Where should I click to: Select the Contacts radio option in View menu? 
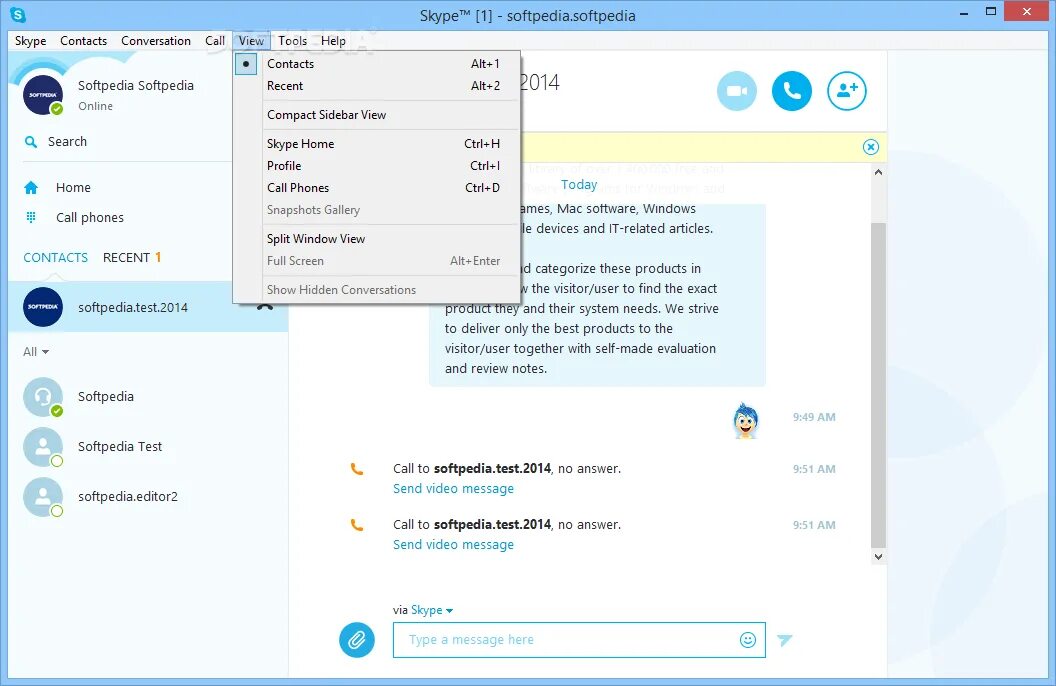click(x=246, y=64)
